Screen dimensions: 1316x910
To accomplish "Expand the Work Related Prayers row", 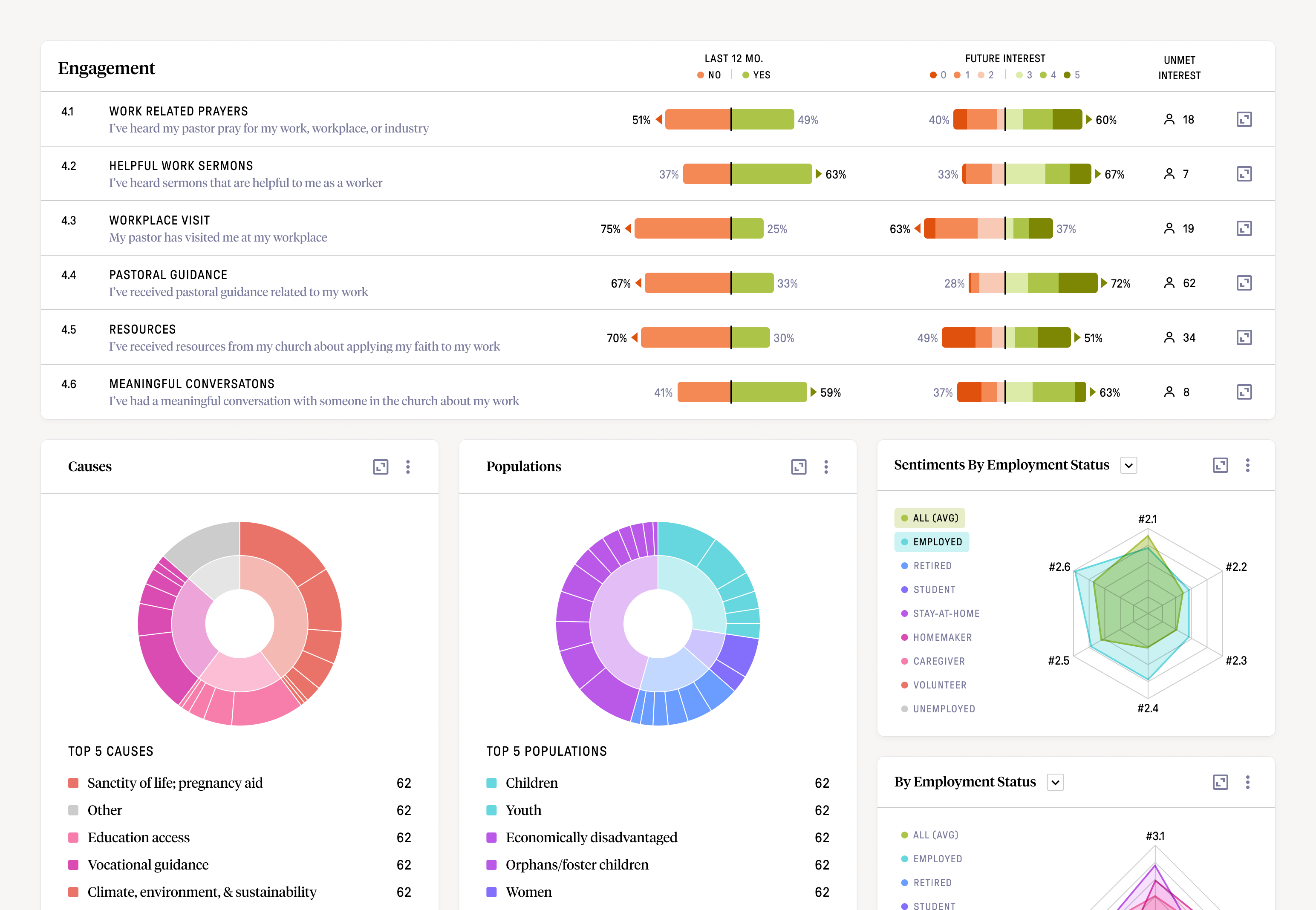I will tap(1244, 119).
